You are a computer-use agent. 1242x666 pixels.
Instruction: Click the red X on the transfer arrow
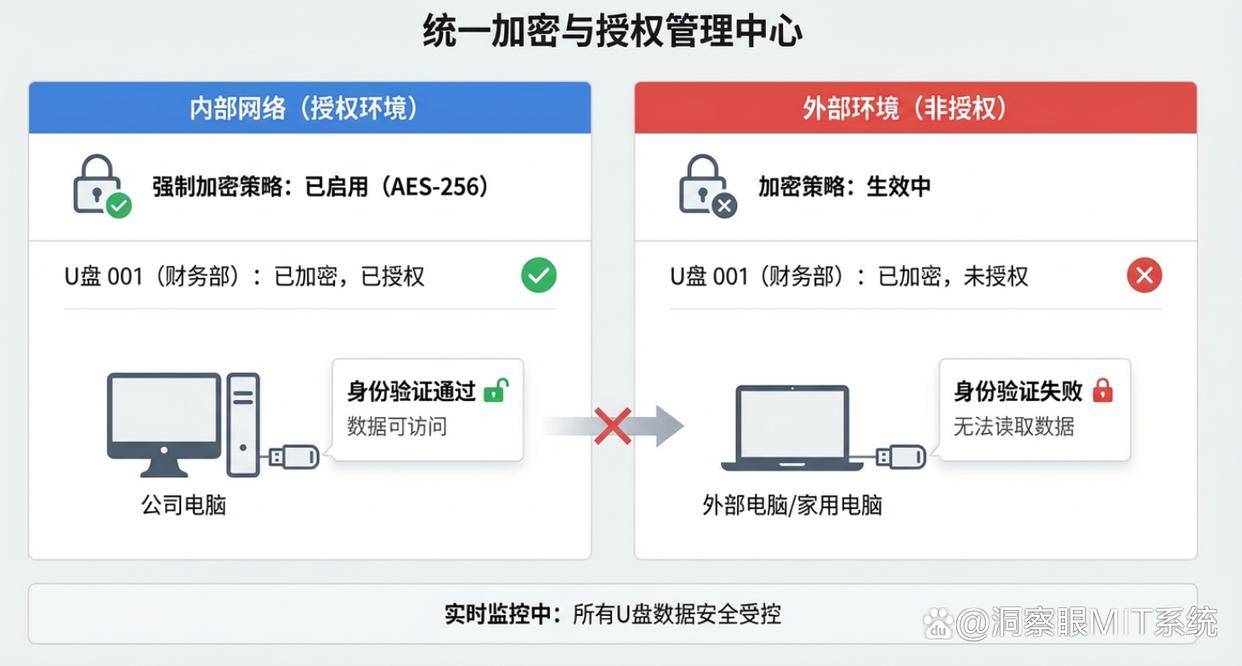612,426
